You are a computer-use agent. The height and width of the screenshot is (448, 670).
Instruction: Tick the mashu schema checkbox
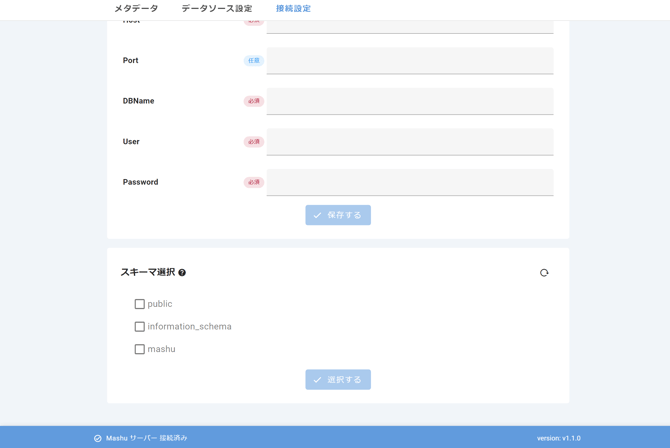[140, 349]
